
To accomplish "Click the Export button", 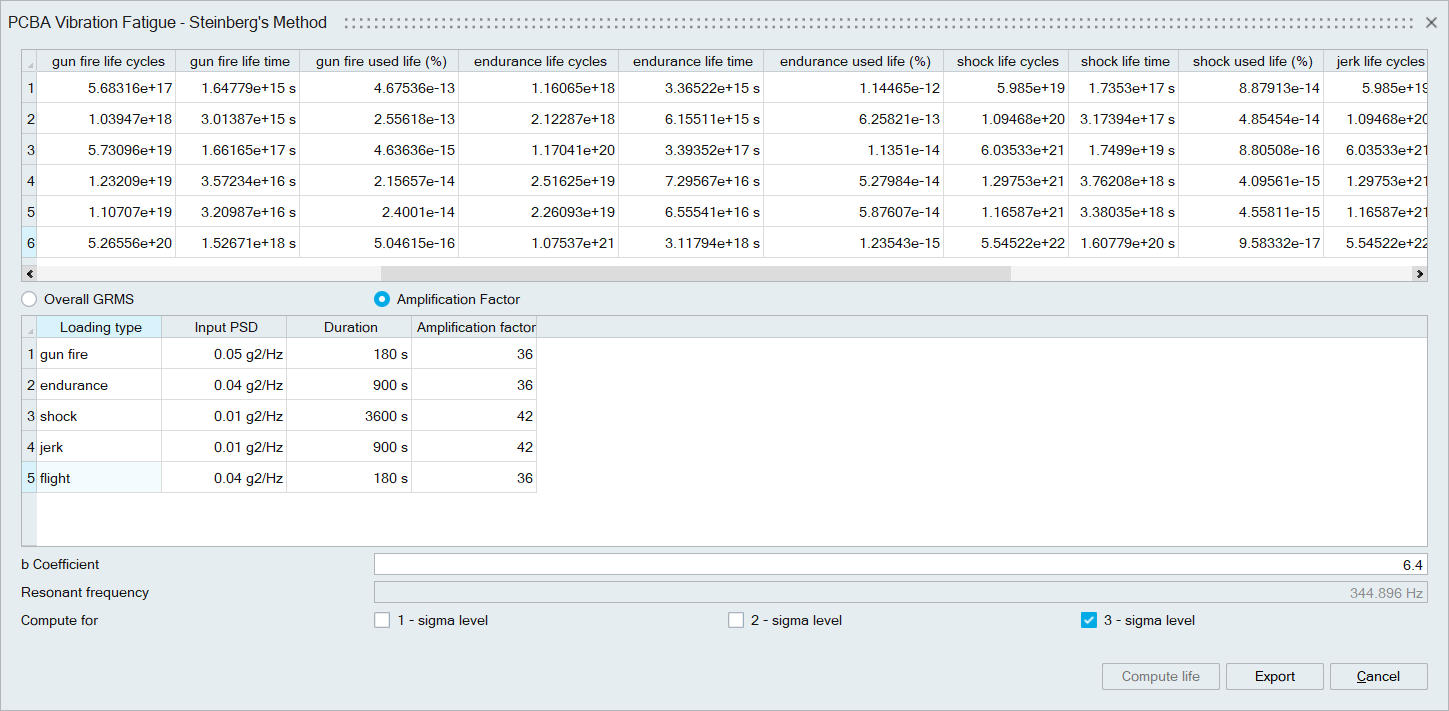I will pos(1274,676).
